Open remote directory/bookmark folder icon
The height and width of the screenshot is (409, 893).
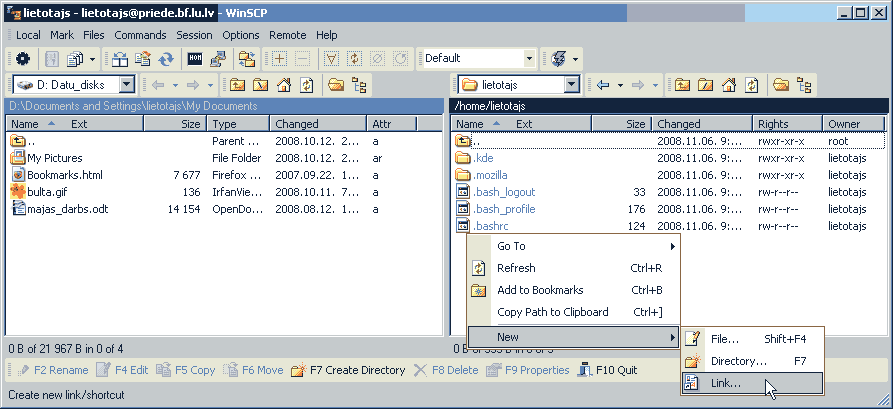781,85
